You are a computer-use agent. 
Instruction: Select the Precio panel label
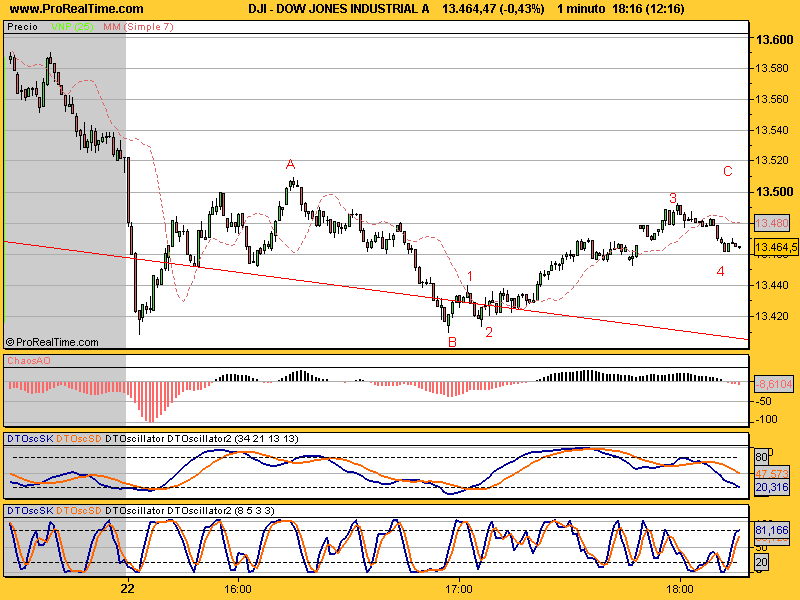(22, 27)
